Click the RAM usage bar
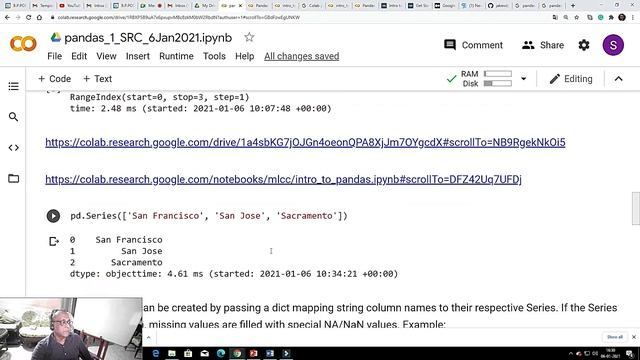 (498, 74)
